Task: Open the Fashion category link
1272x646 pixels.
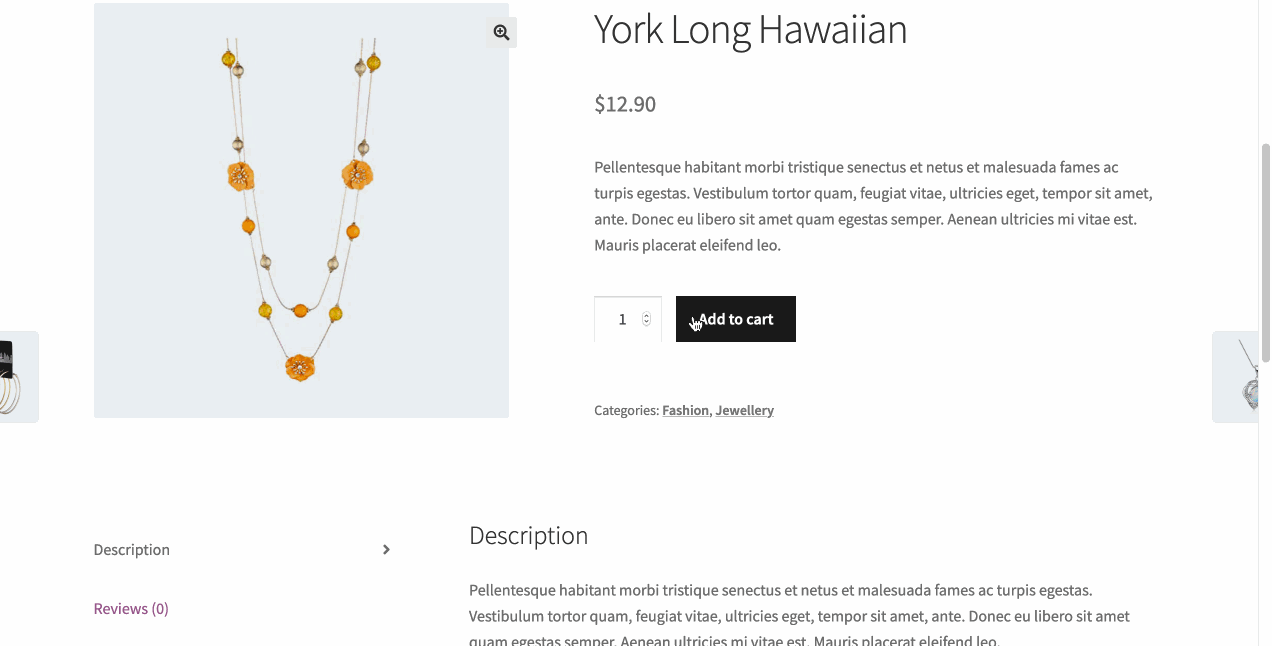Action: tap(685, 410)
